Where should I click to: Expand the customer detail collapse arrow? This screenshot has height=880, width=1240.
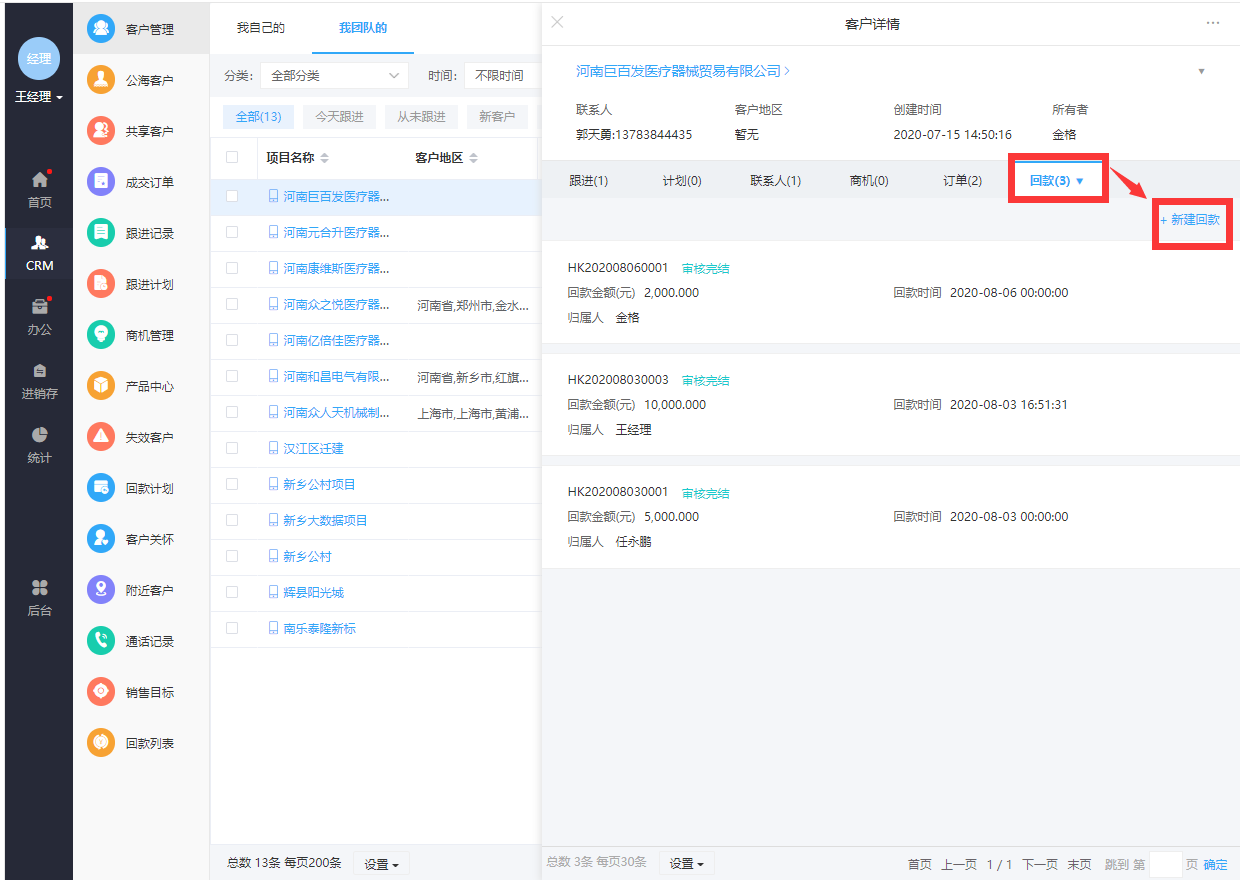[x=1201, y=71]
